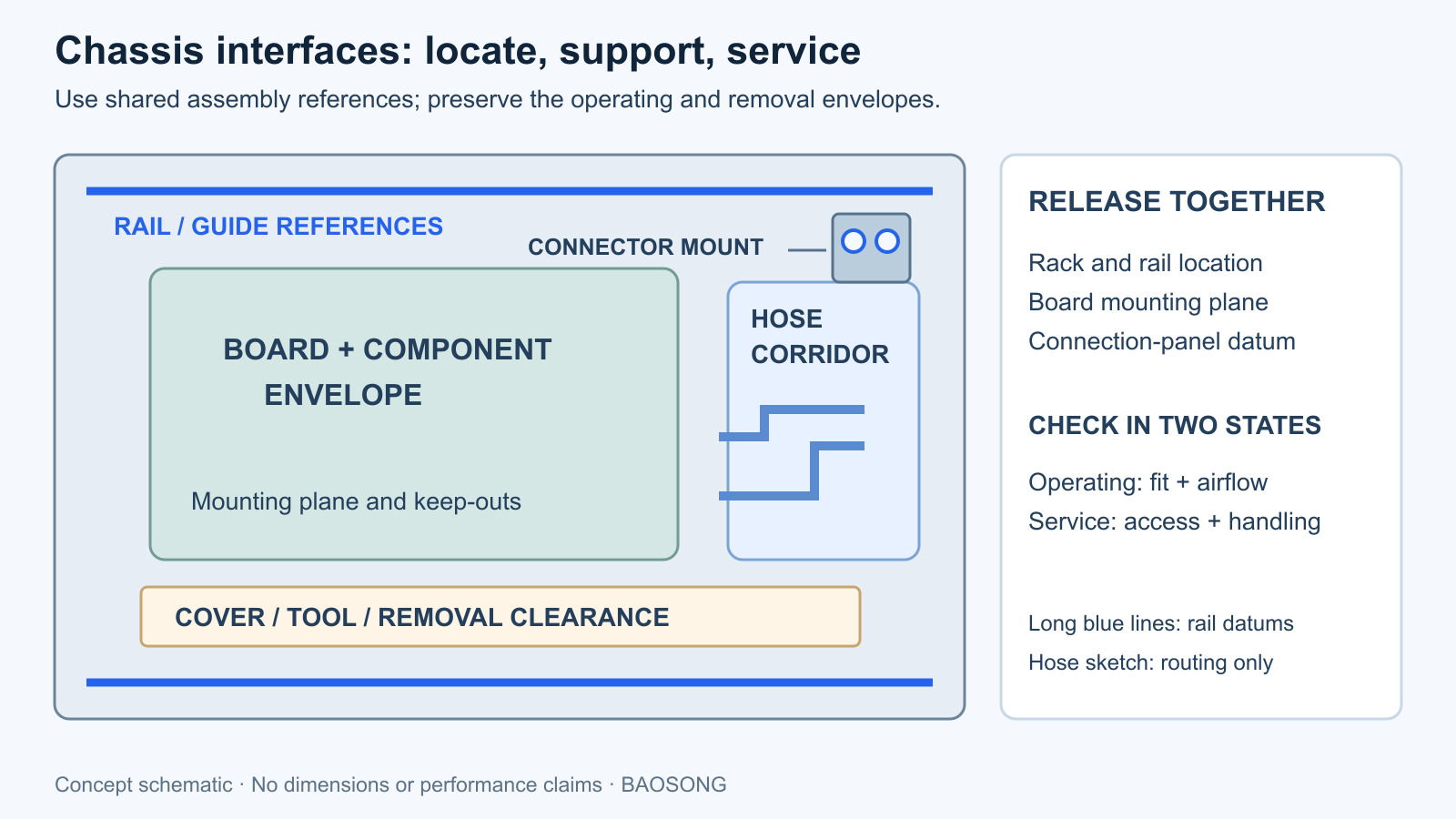1456x819 pixels.
Task: Click the subtitle about shared assembly references
Action: tap(498, 99)
